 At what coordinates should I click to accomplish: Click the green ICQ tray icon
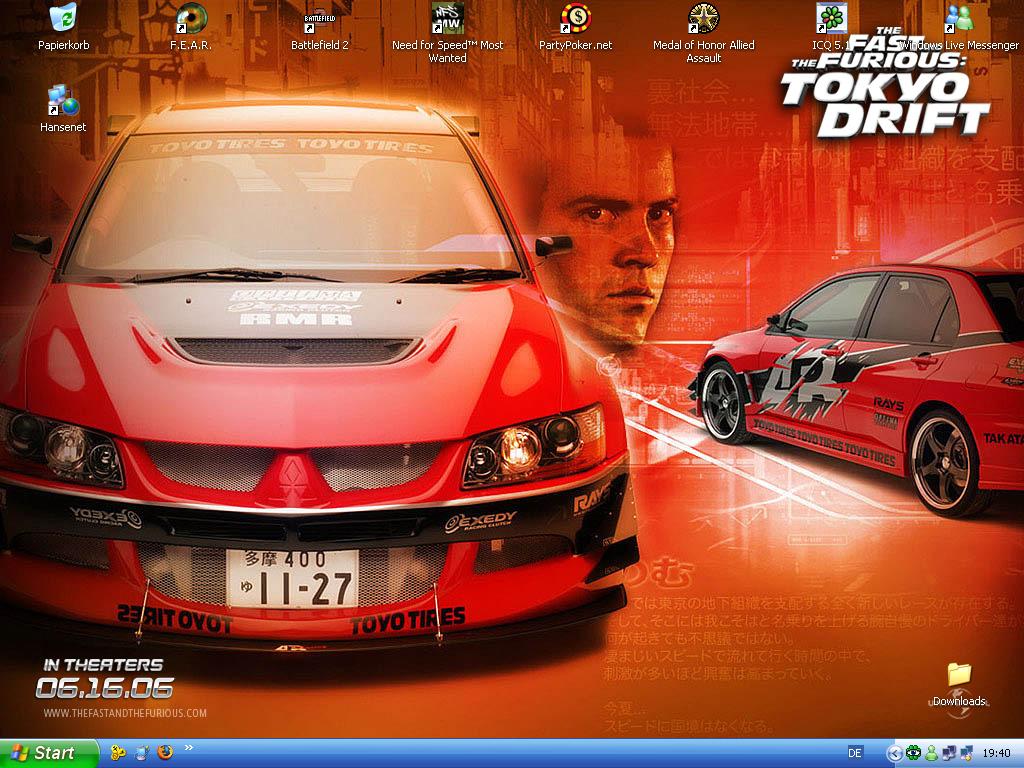[x=913, y=754]
